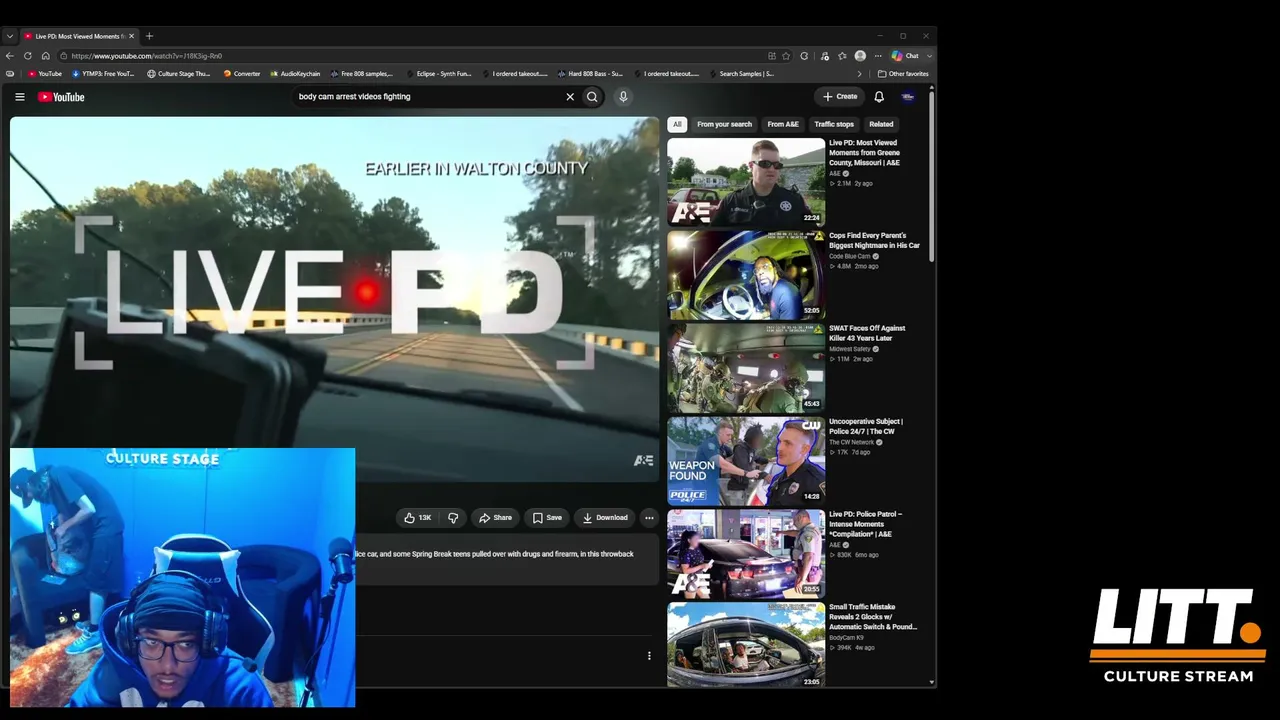Viewport: 1280px width, 720px height.
Task: Select the Related filter chip
Action: click(881, 124)
